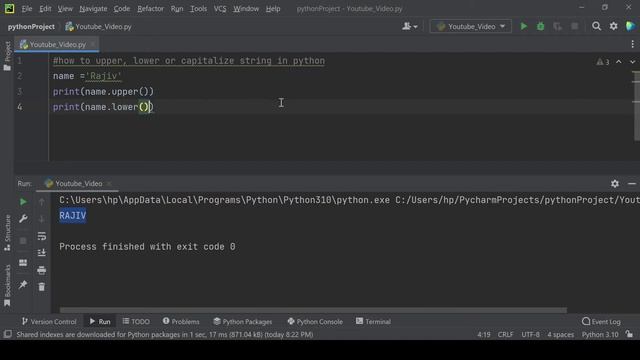The width and height of the screenshot is (640, 360).
Task: Click horizontal scrollbar in Run console
Action: (x=313, y=310)
